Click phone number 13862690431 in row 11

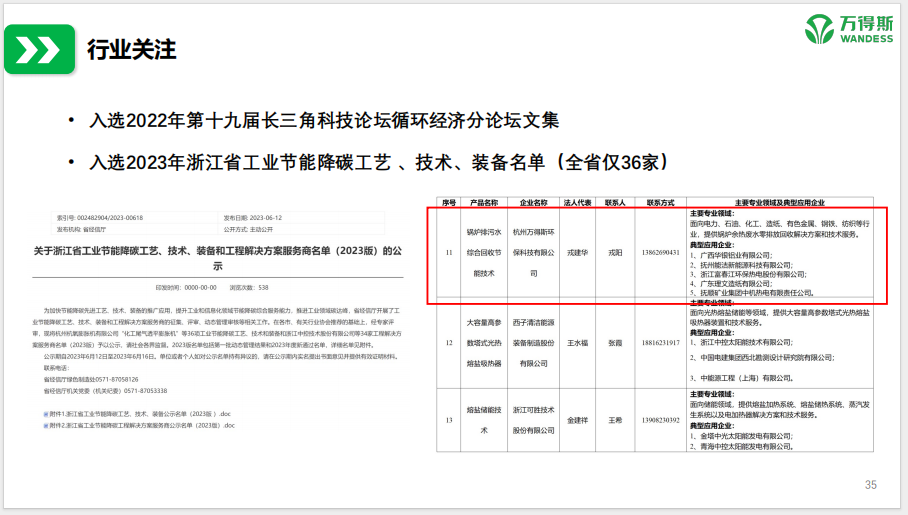click(x=661, y=253)
